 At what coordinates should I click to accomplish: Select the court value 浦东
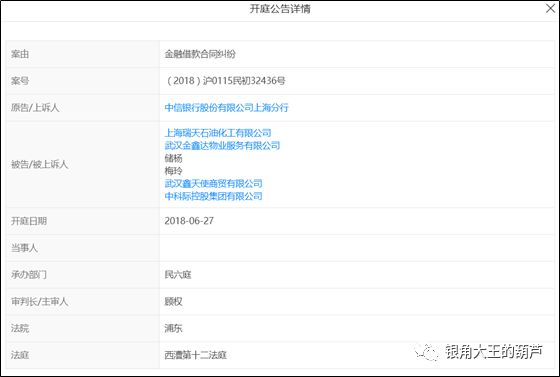coord(173,328)
